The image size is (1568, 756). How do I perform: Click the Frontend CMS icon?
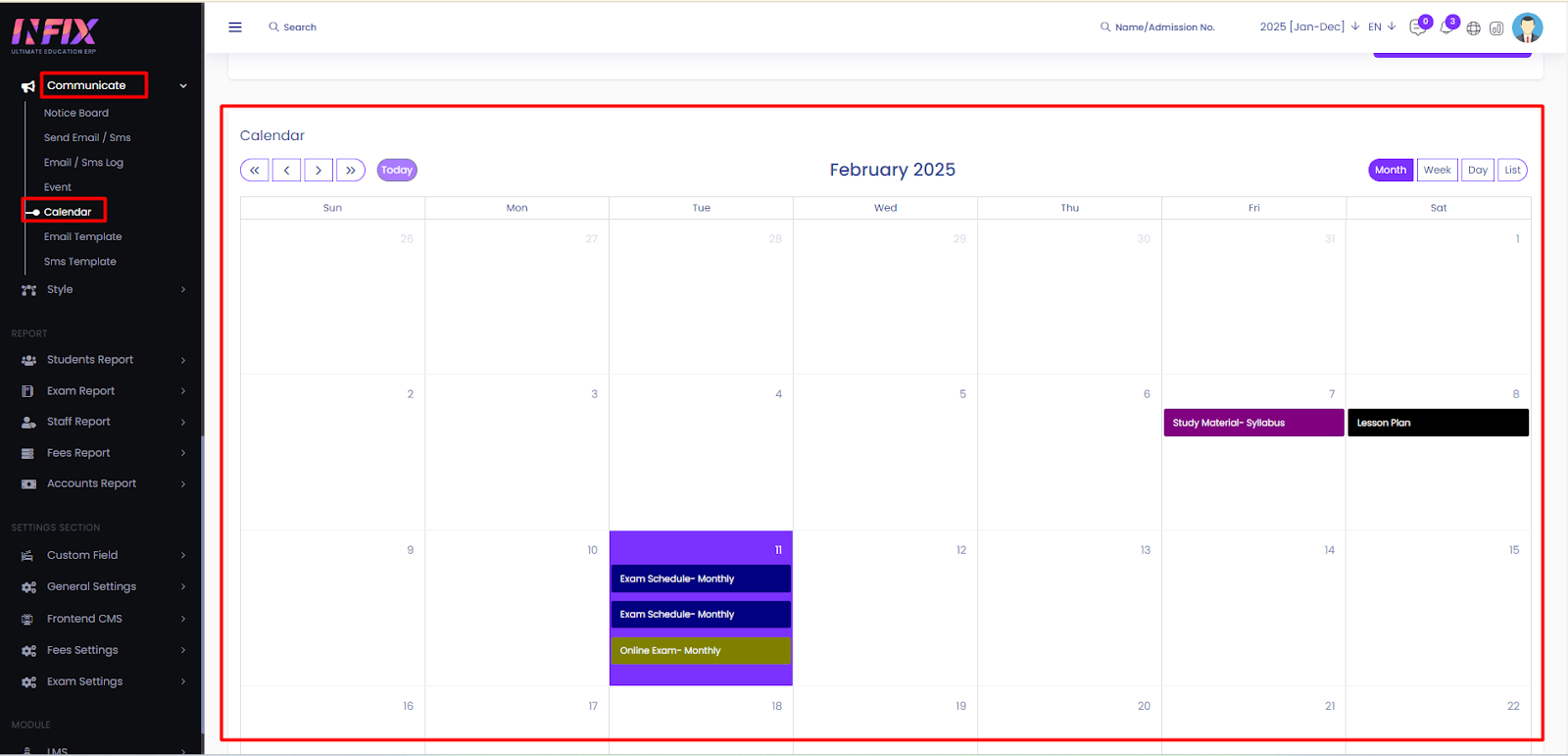coord(28,620)
